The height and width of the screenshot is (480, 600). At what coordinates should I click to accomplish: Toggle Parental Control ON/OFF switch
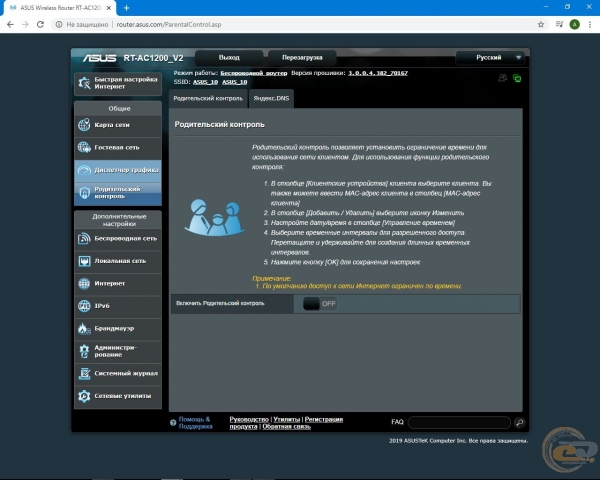(320, 304)
